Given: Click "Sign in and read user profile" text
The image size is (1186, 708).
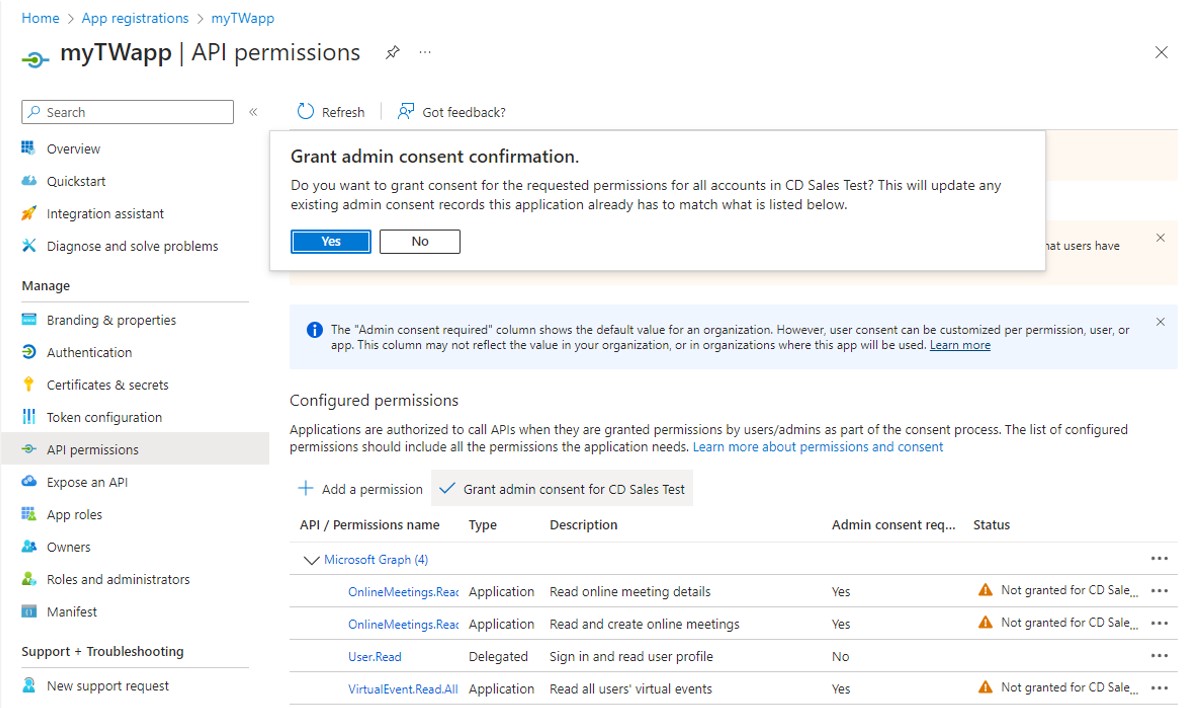Looking at the screenshot, I should 631,657.
